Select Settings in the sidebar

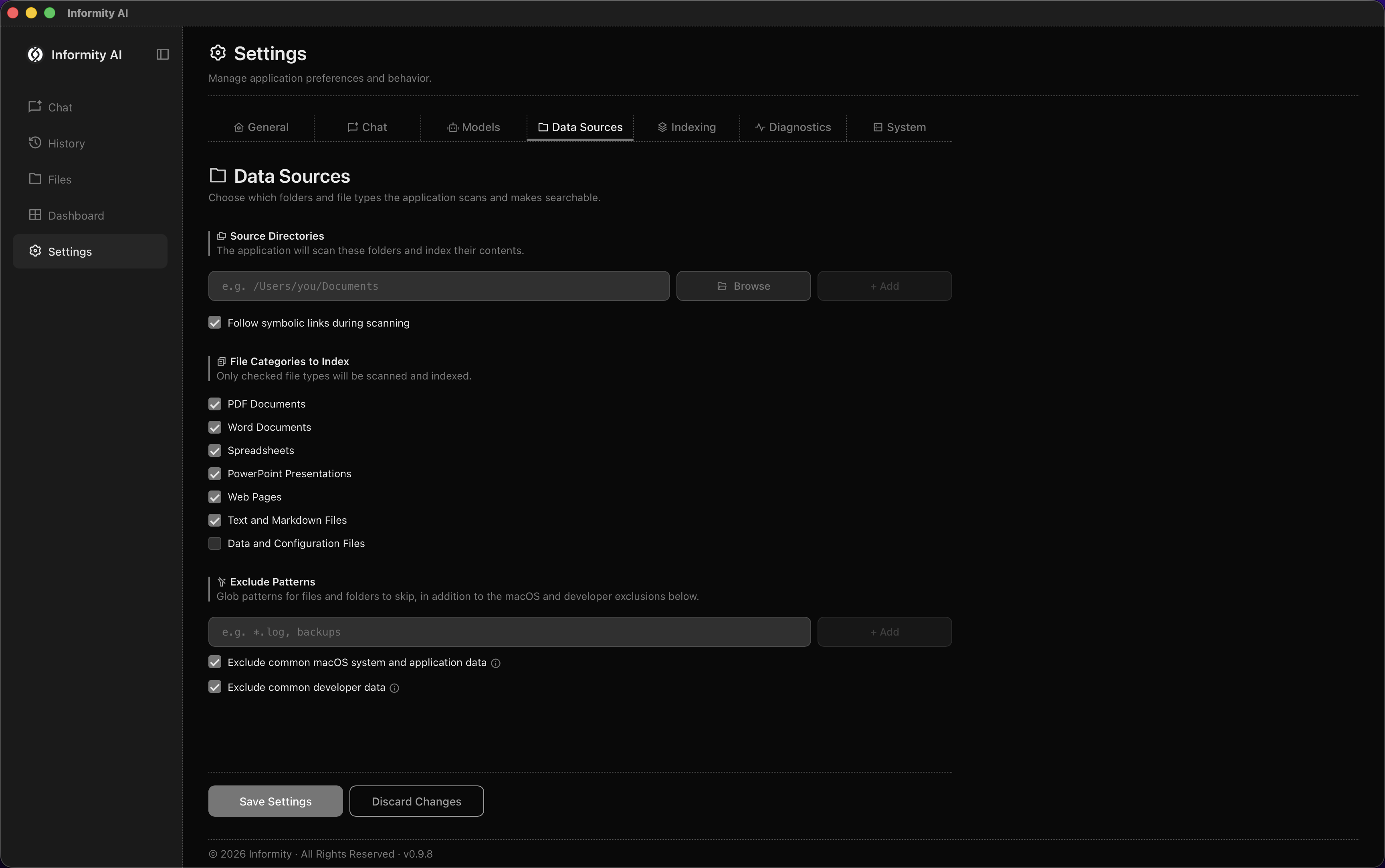tap(90, 251)
